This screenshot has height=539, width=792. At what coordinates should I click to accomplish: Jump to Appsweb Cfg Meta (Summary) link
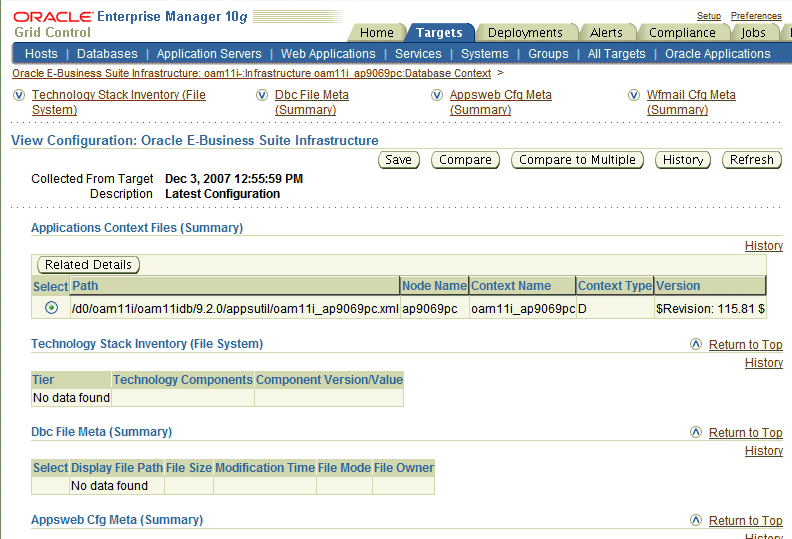click(x=501, y=103)
